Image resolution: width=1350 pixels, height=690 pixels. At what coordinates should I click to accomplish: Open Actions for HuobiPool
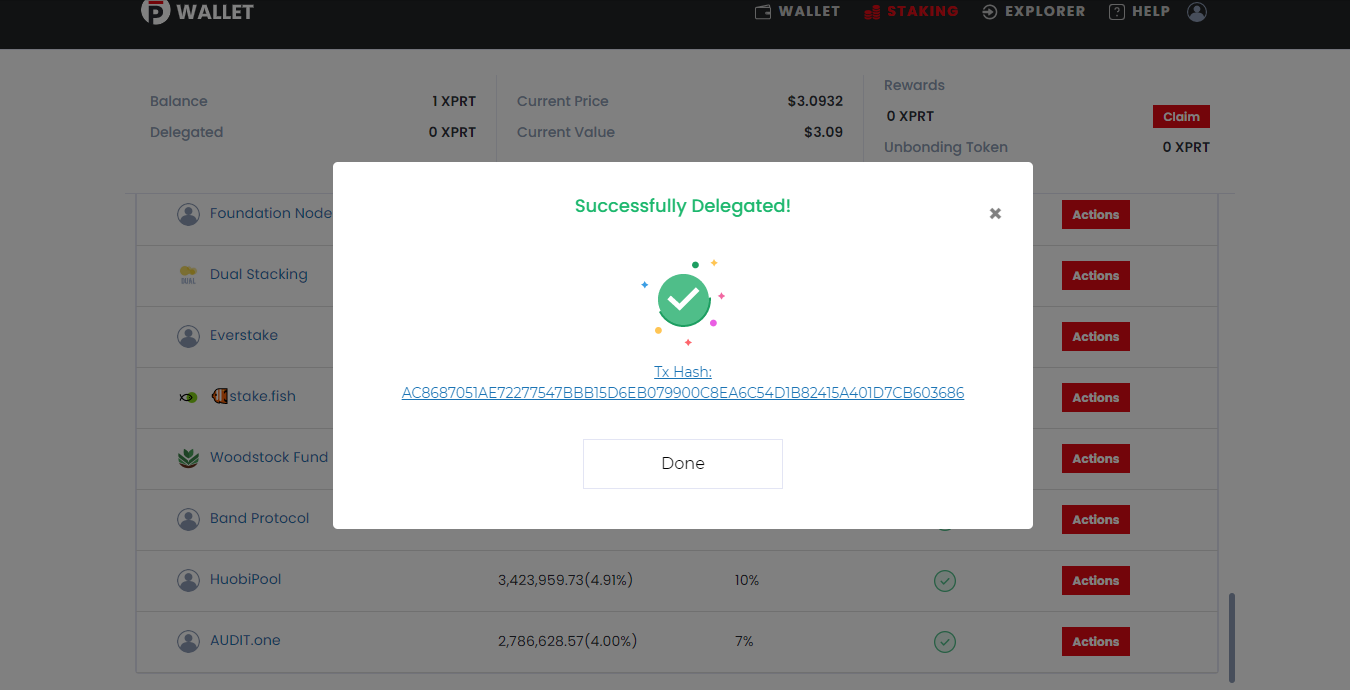click(x=1096, y=581)
